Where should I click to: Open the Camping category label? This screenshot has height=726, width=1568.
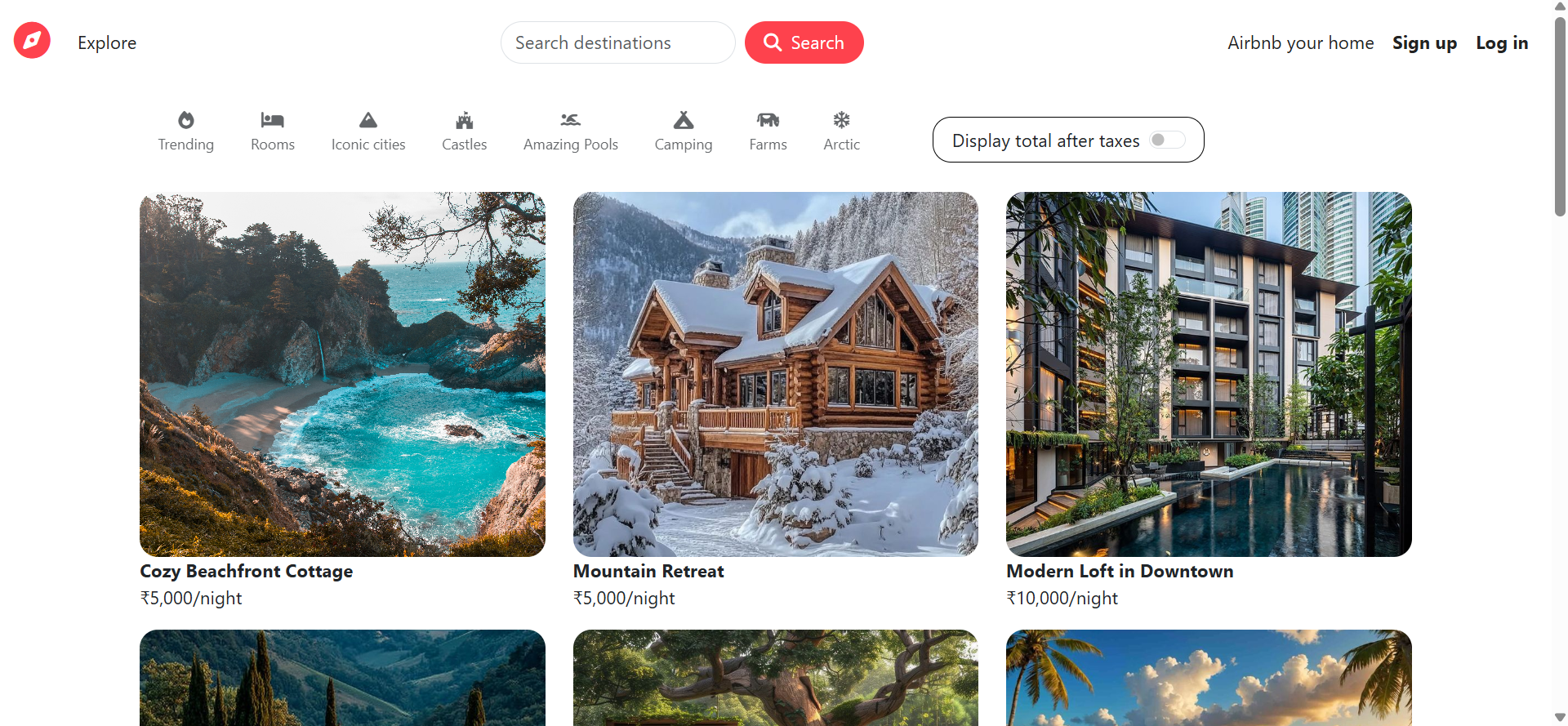pyautogui.click(x=684, y=145)
